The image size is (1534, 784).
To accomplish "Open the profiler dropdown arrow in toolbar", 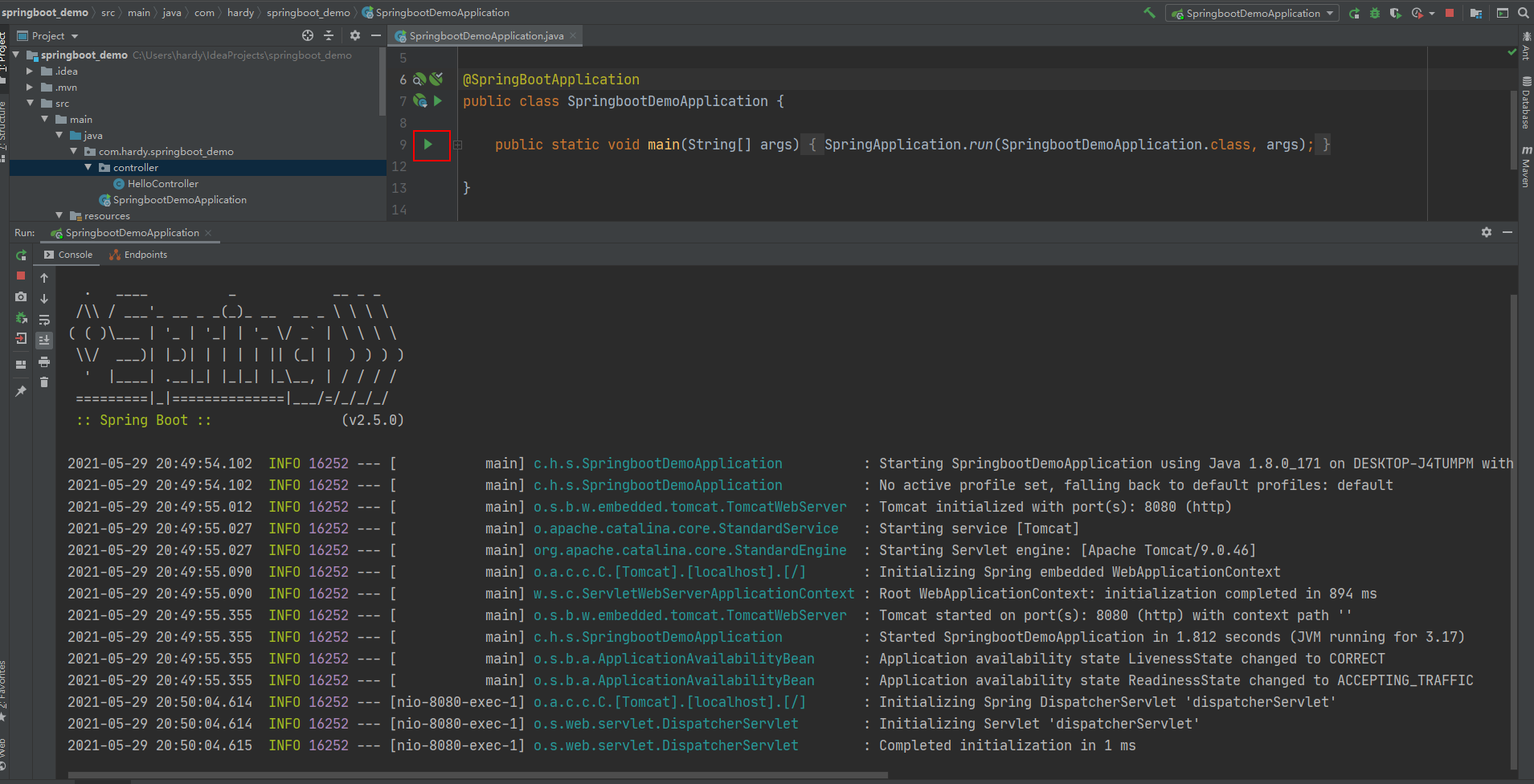I will click(1432, 14).
